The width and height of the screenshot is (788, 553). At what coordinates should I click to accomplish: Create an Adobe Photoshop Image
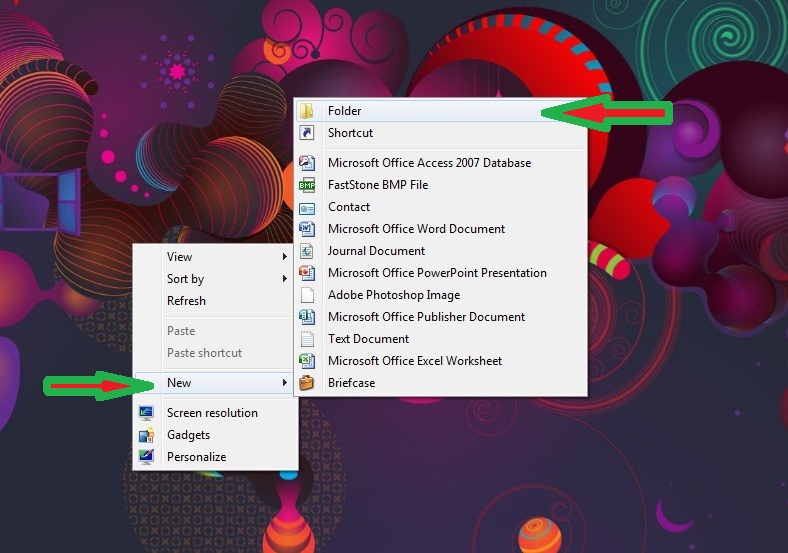440,295
